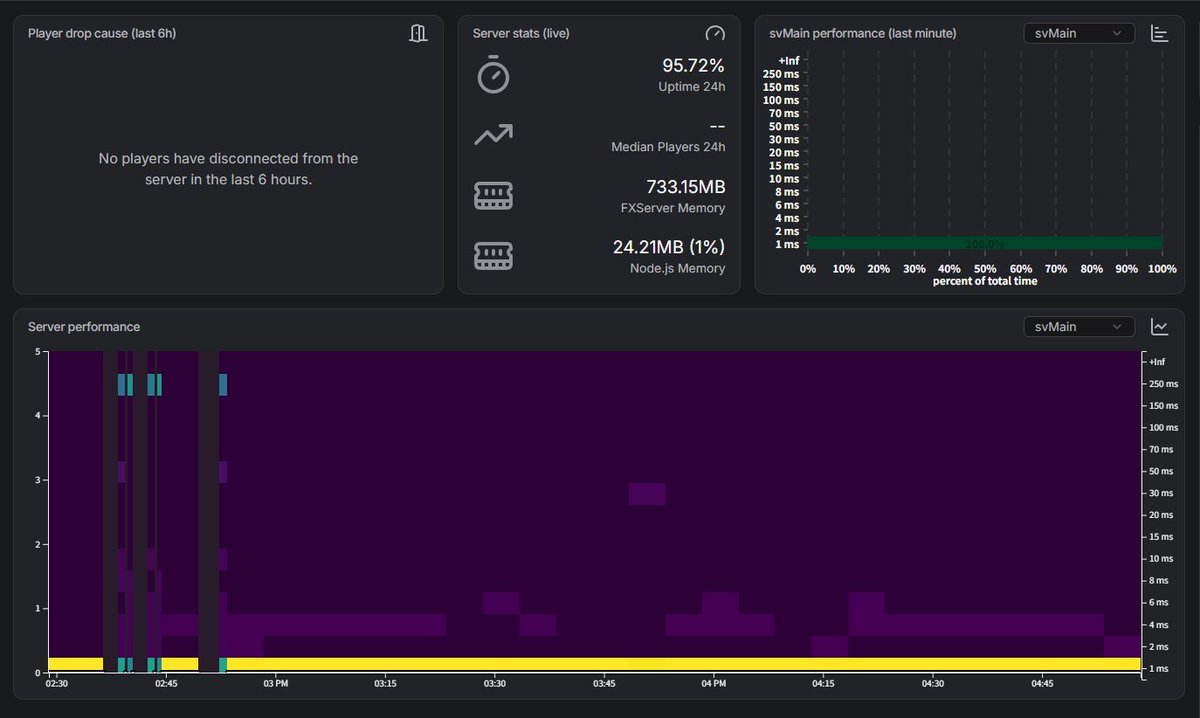Click the 733.15MB memory value

686,186
